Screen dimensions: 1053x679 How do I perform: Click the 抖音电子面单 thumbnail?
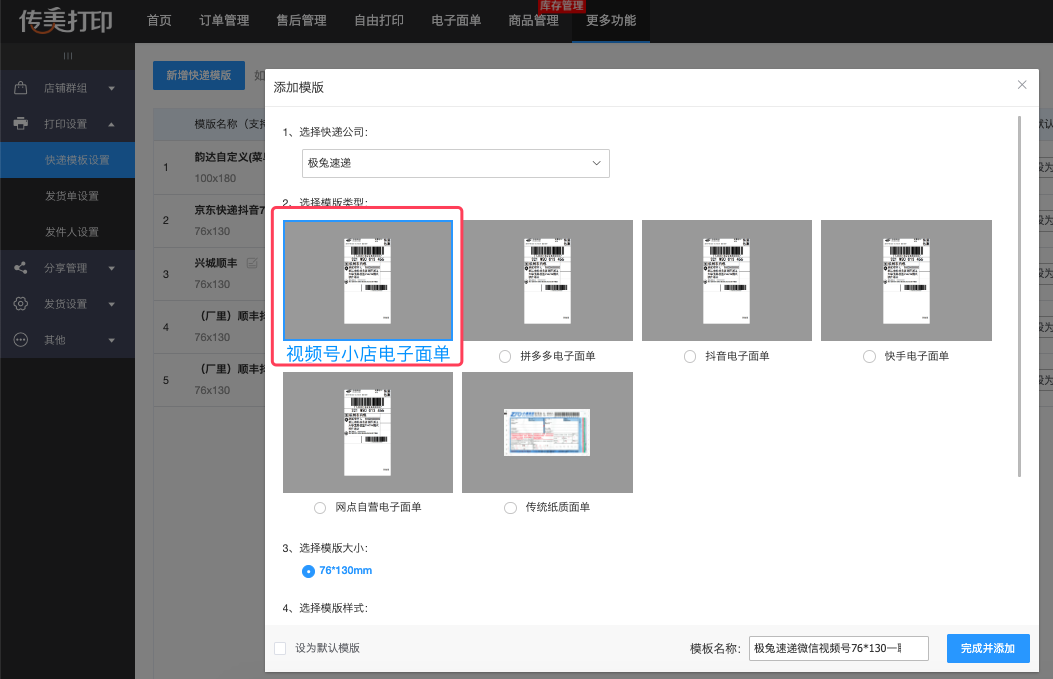tap(727, 280)
